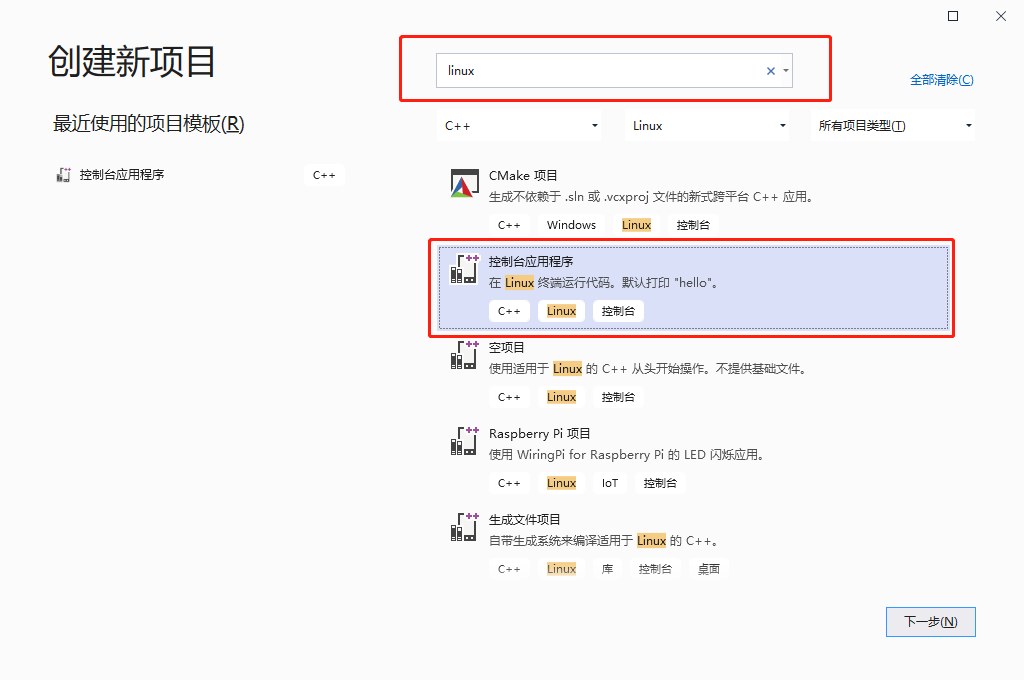Click inside the linux search input field
This screenshot has height=680, width=1024.
(600, 70)
